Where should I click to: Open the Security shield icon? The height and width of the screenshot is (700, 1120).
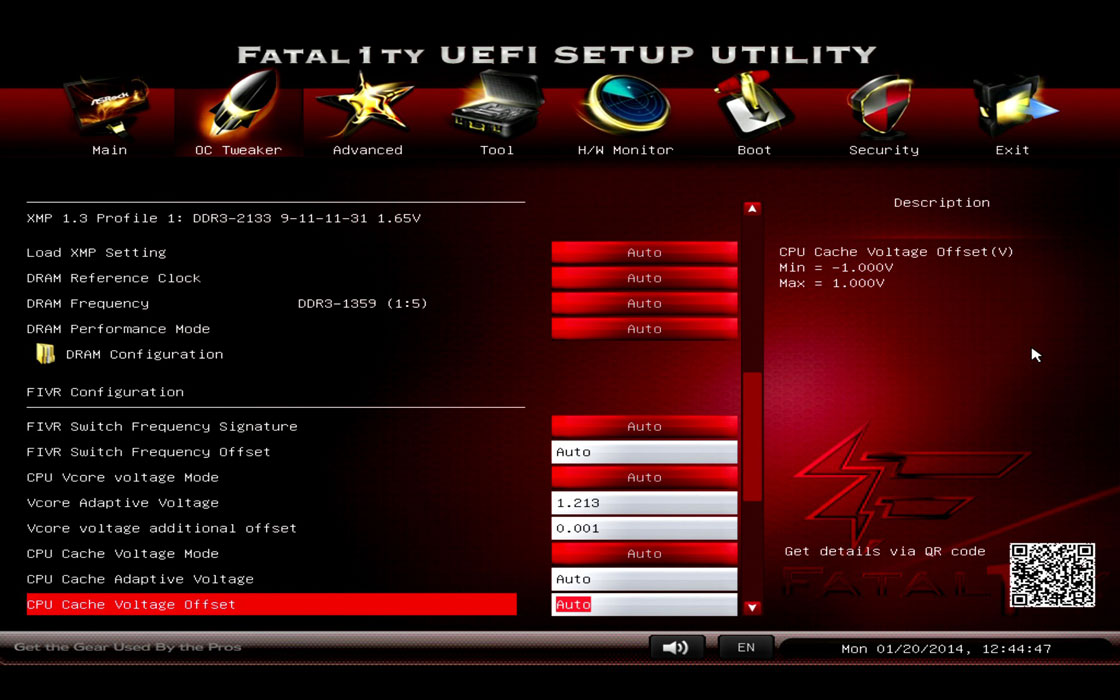click(883, 108)
